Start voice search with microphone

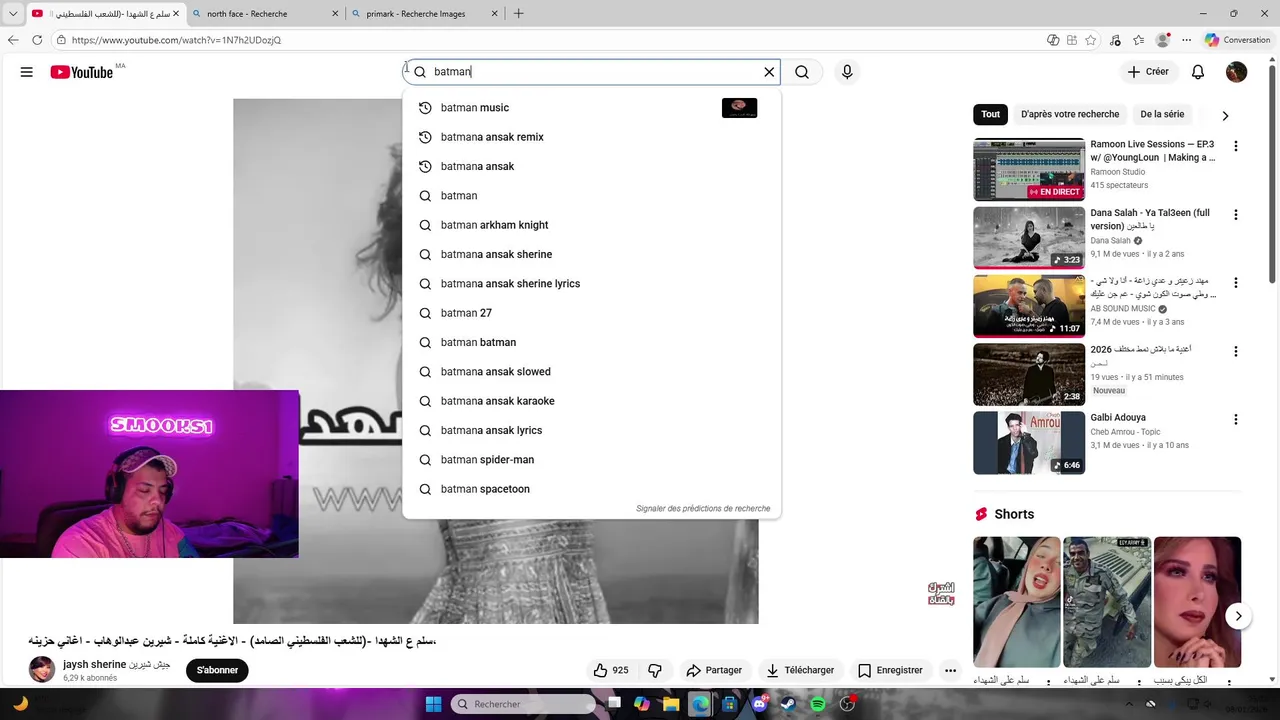coord(847,72)
